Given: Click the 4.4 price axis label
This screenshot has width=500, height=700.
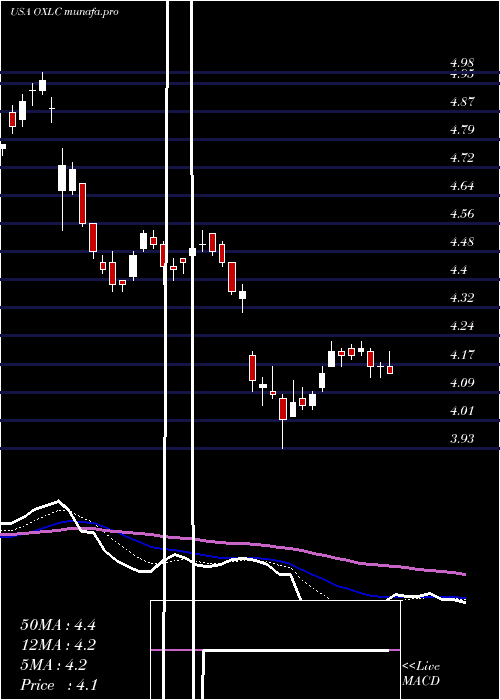Looking at the screenshot, I should pyautogui.click(x=458, y=270).
